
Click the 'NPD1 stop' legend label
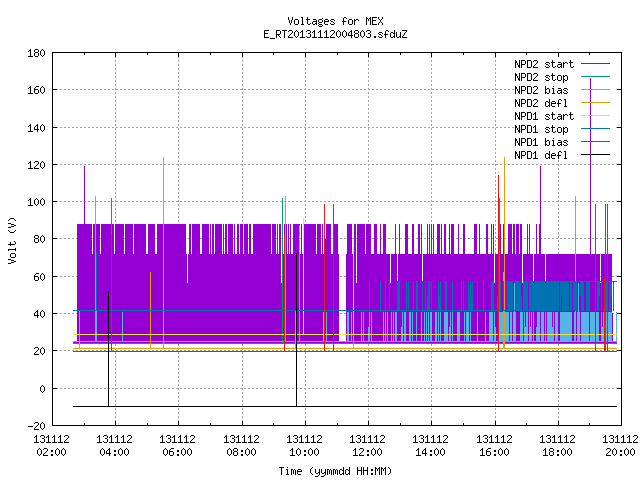[x=541, y=129]
